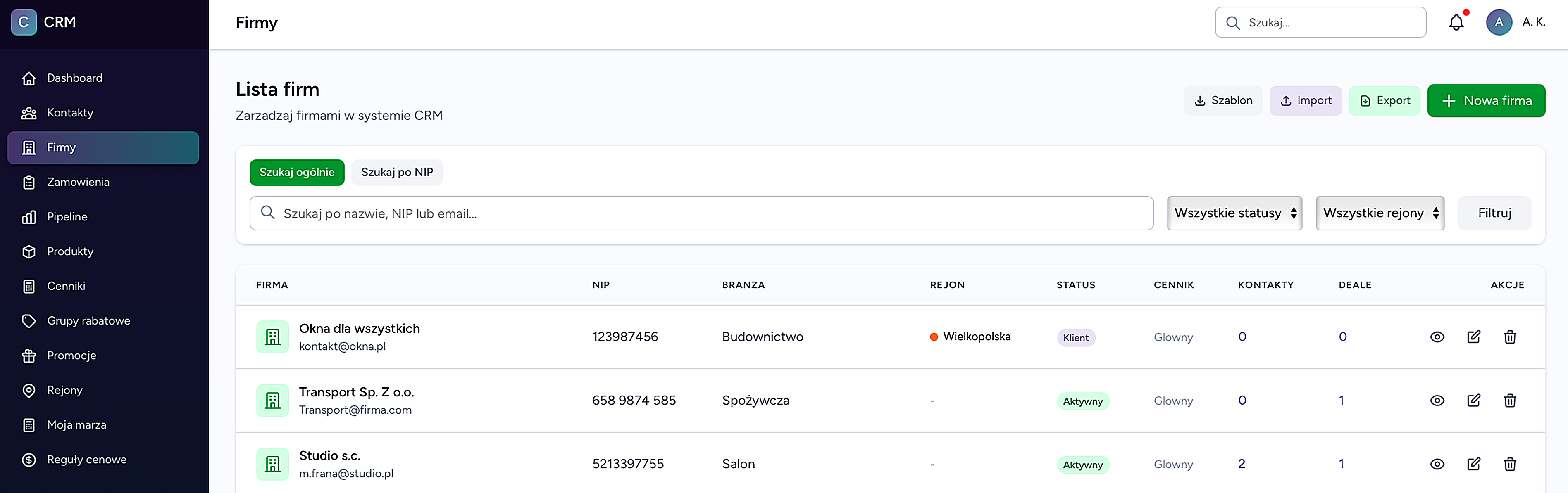Image resolution: width=1568 pixels, height=493 pixels.
Task: Open Promocje in sidebar
Action: pos(103,356)
